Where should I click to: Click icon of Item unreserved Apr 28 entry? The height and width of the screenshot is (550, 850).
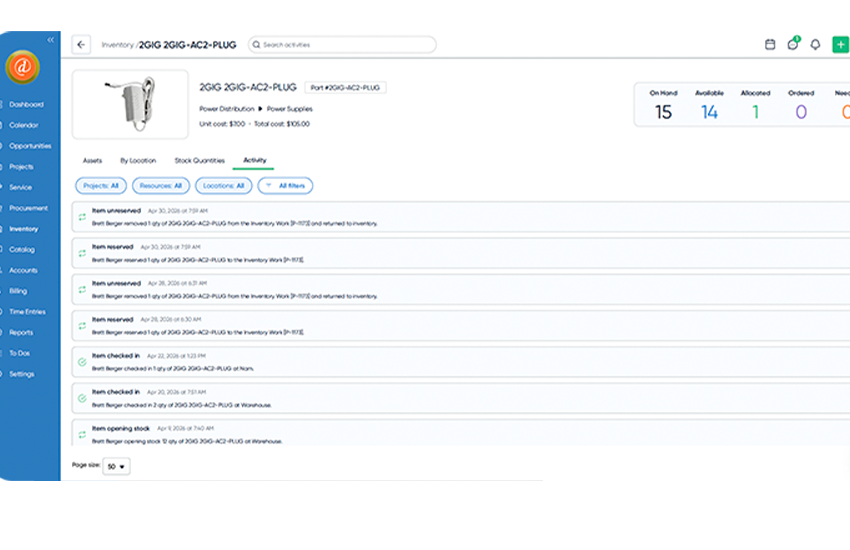click(82, 289)
